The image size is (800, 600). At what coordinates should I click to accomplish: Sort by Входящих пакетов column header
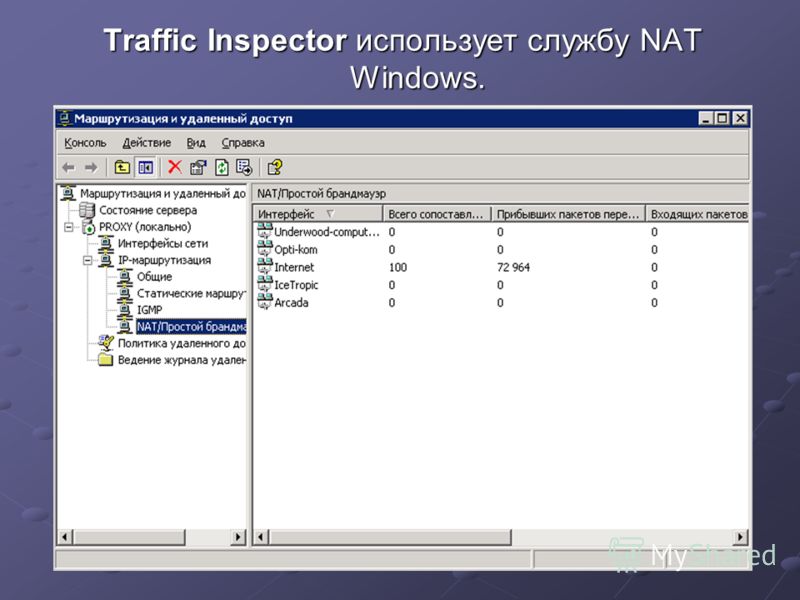click(697, 214)
